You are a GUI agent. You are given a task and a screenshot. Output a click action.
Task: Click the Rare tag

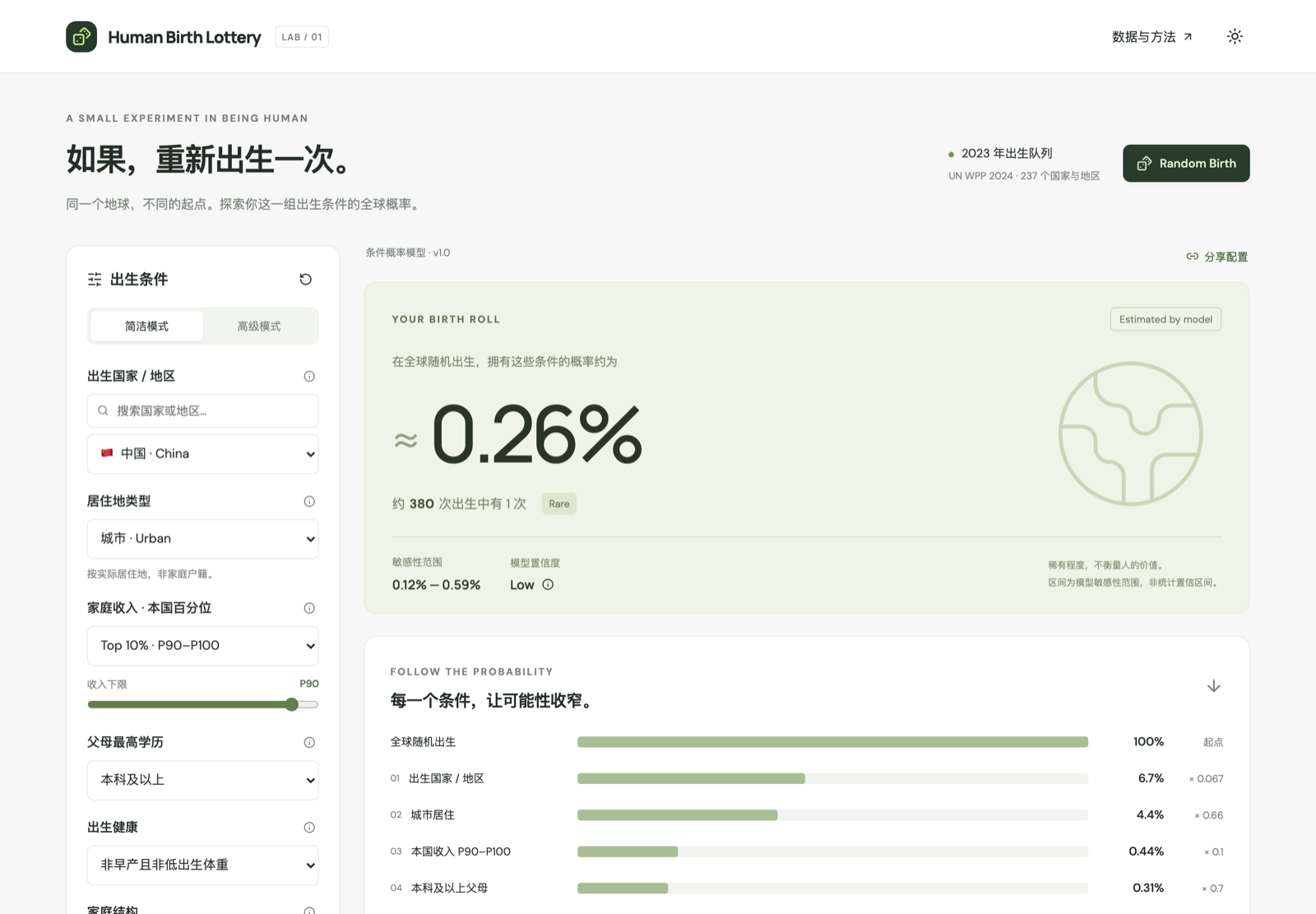[559, 503]
